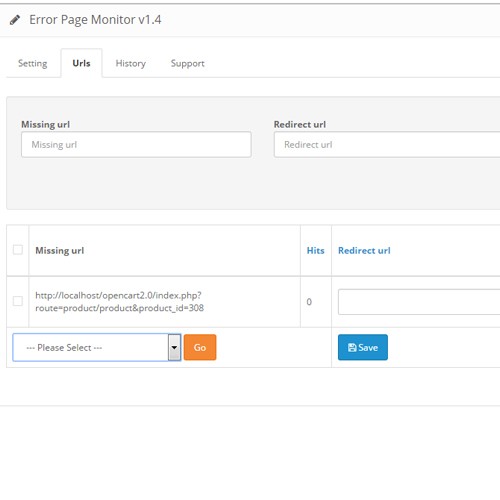Click the Error Page Monitor v1.4 title

click(x=95, y=20)
